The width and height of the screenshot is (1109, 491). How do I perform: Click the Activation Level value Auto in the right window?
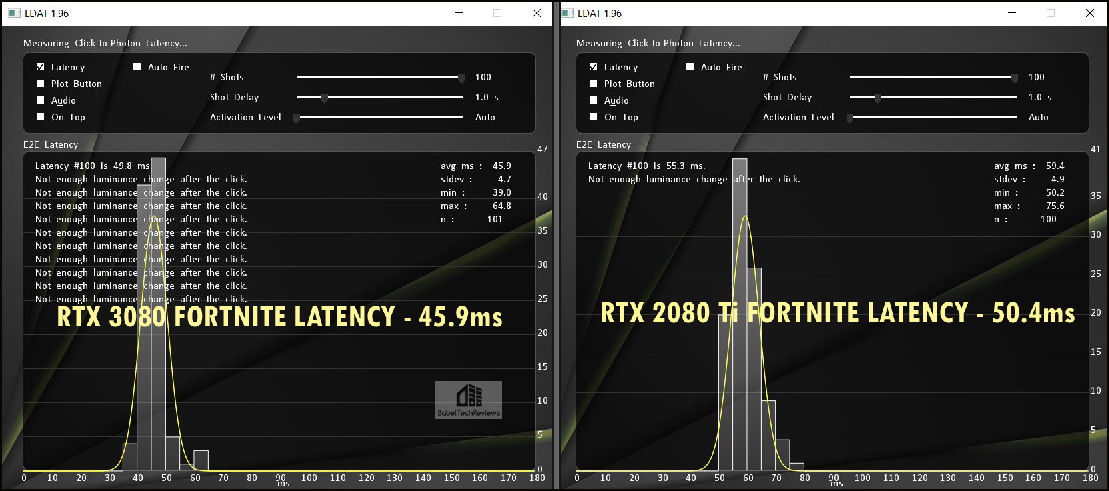point(1038,117)
